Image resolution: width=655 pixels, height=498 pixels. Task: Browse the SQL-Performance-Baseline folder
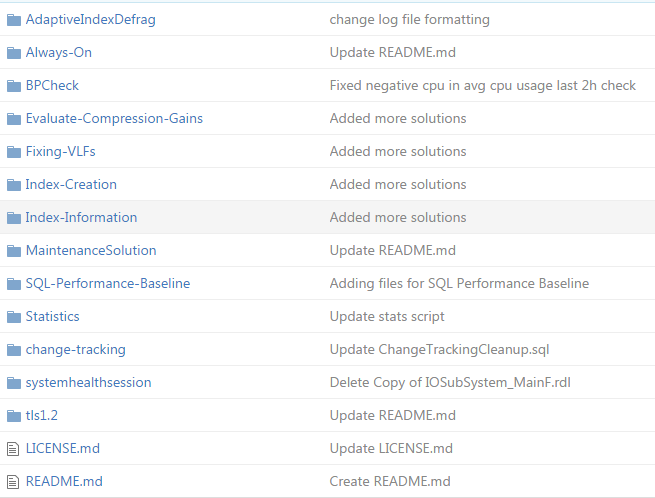107,284
